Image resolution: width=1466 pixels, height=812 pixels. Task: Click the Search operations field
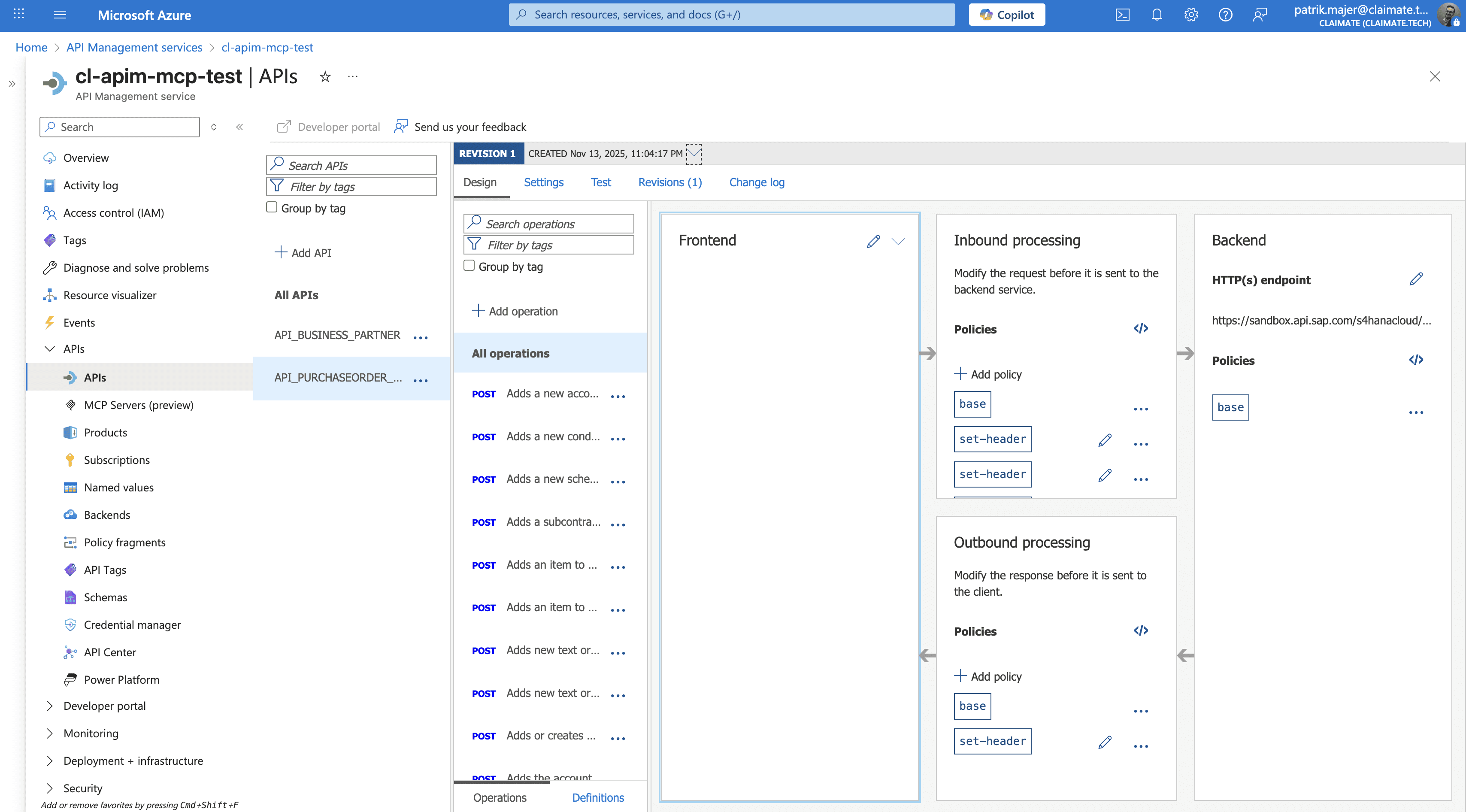point(549,224)
